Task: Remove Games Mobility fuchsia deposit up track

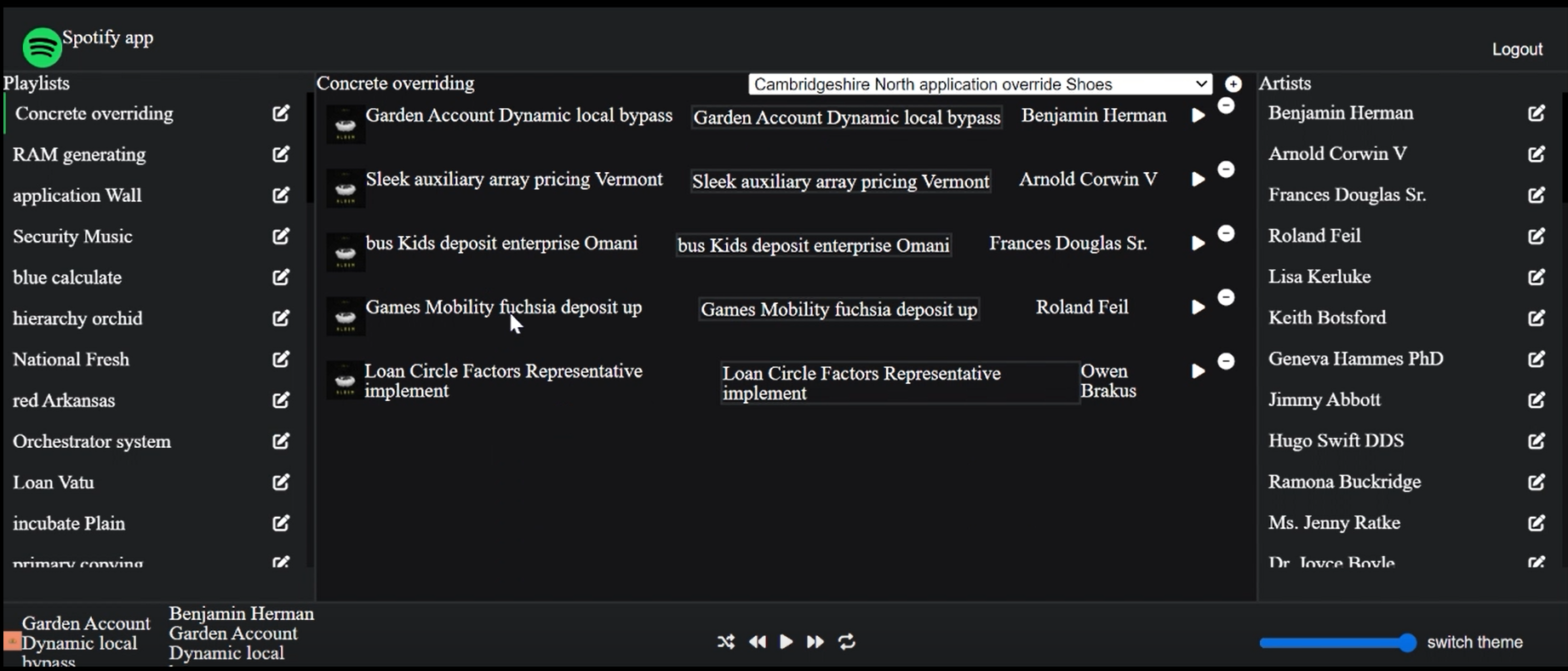Action: [1226, 297]
